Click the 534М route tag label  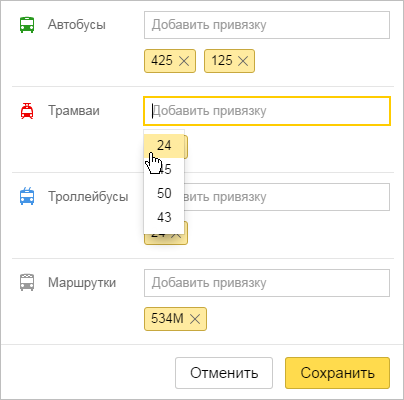point(167,319)
